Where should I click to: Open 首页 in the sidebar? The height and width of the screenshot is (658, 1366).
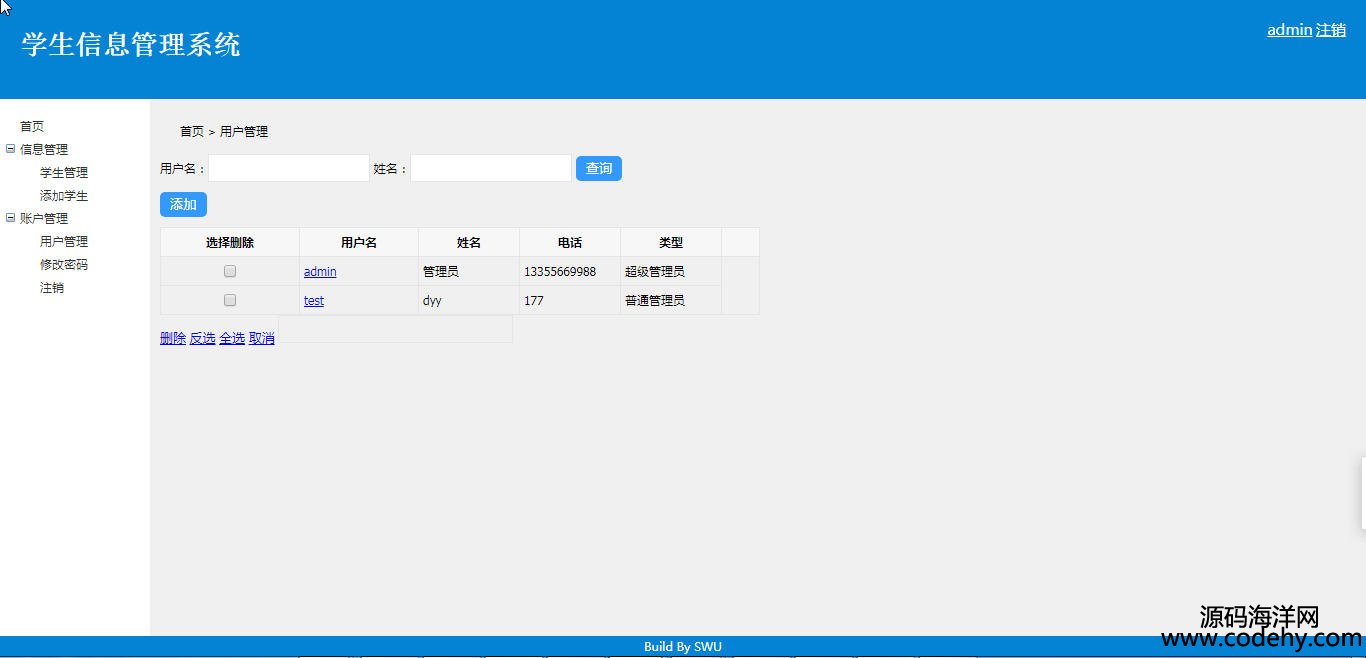32,126
